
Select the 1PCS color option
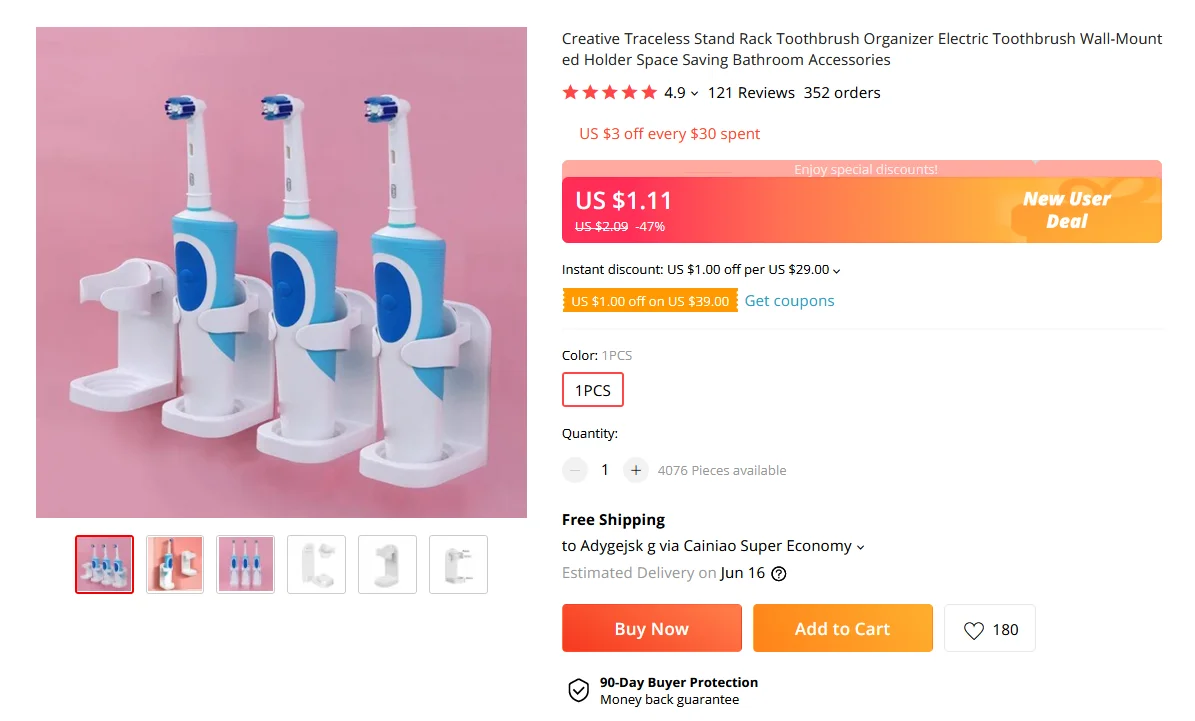tap(593, 390)
